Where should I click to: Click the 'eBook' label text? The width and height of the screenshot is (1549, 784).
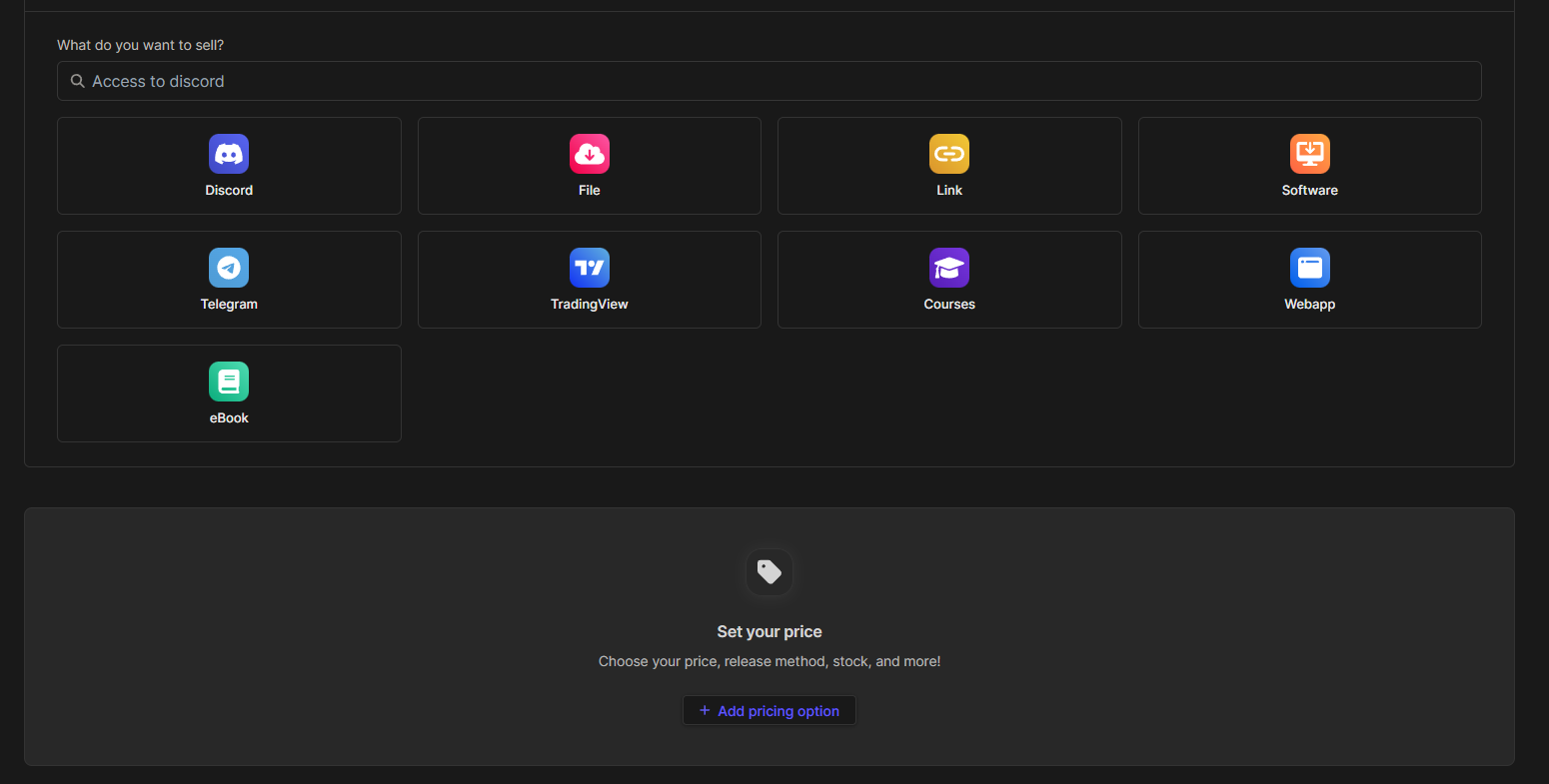[x=229, y=417]
